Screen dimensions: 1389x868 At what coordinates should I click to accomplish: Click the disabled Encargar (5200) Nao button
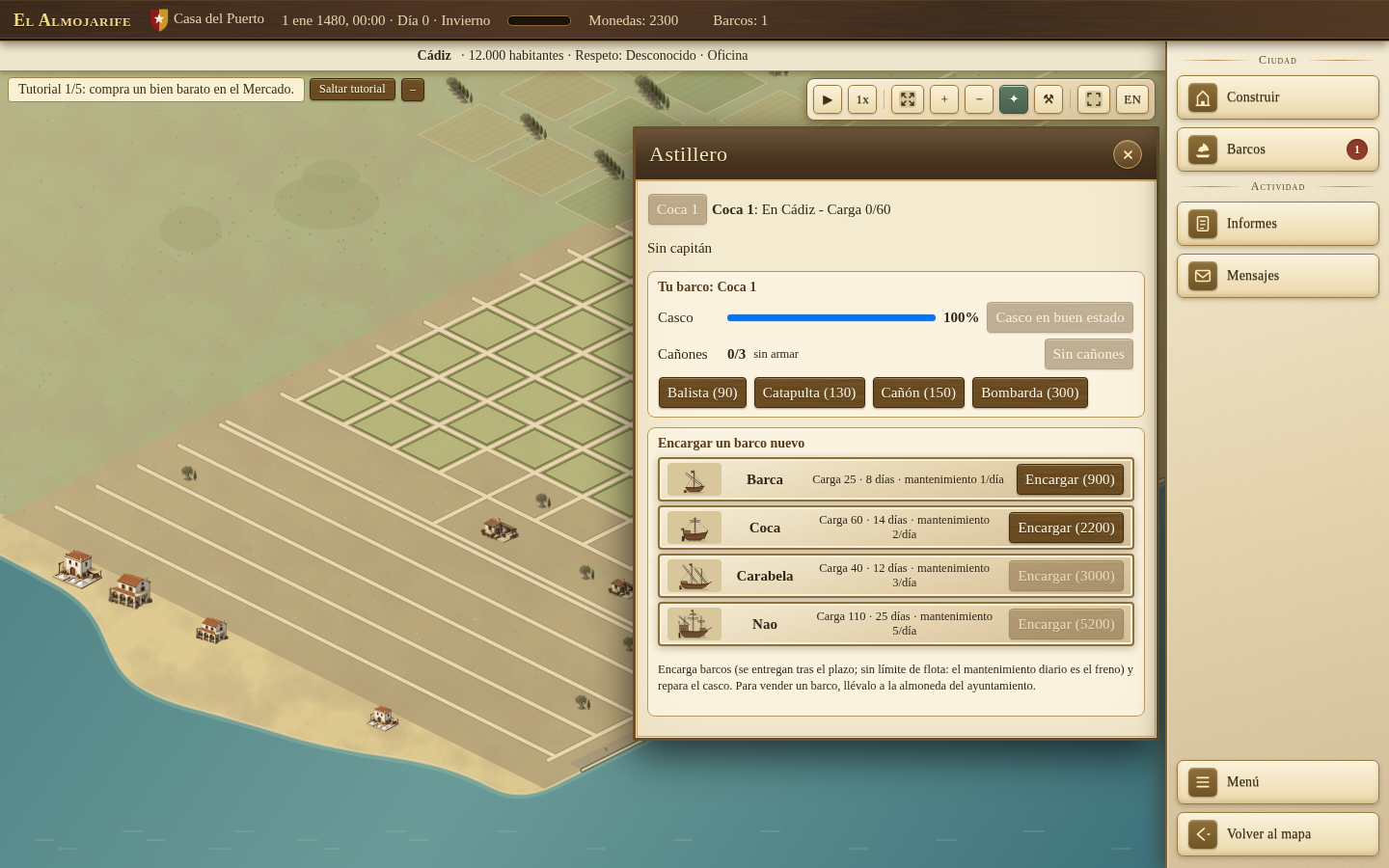(1066, 624)
